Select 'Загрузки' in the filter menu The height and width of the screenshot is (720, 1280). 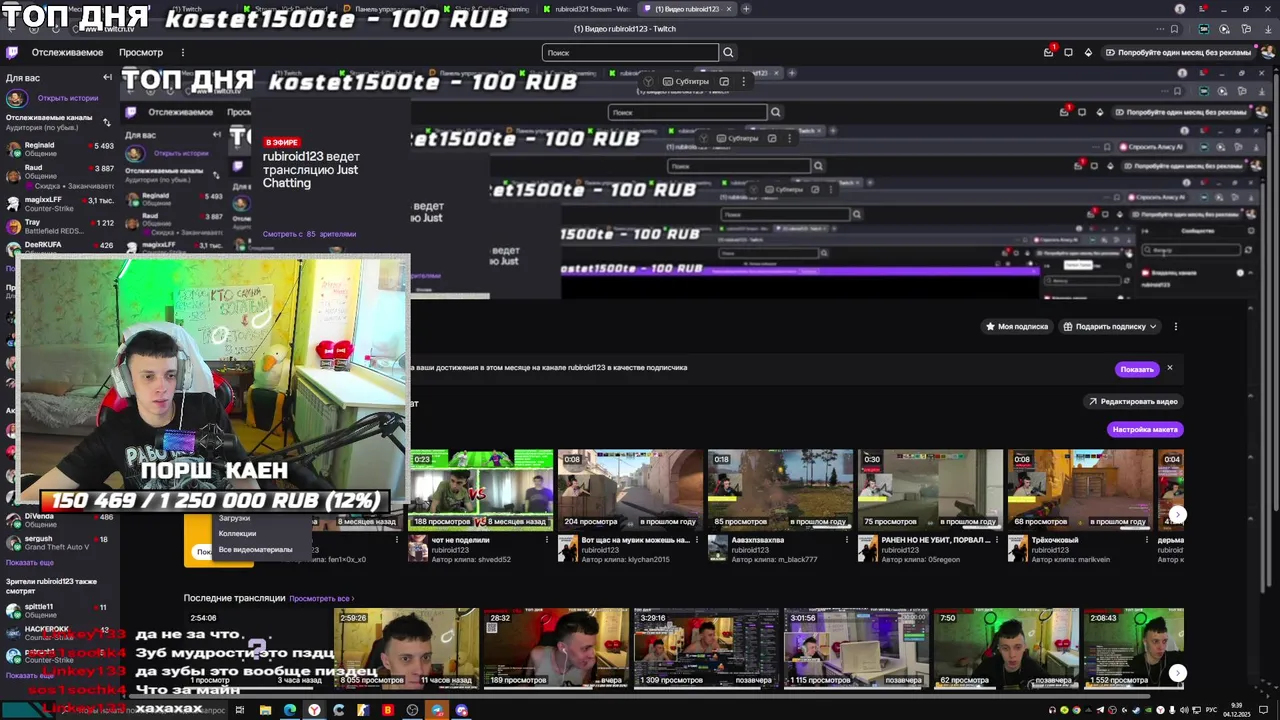point(234,518)
